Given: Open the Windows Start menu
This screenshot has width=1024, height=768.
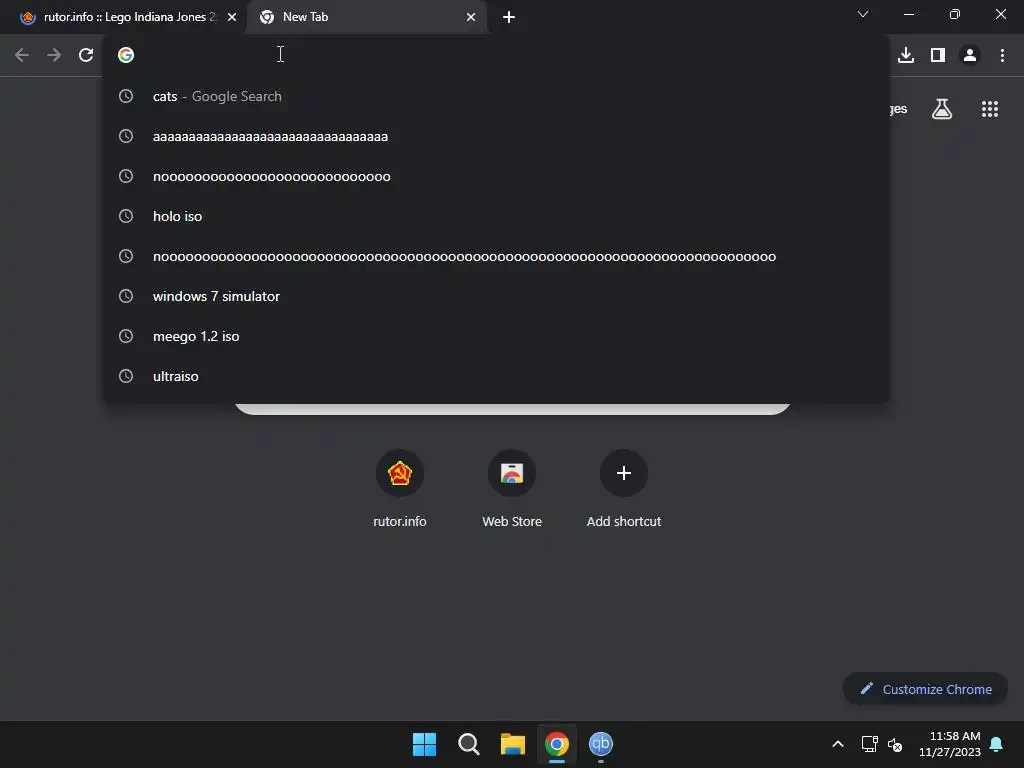Looking at the screenshot, I should (424, 744).
